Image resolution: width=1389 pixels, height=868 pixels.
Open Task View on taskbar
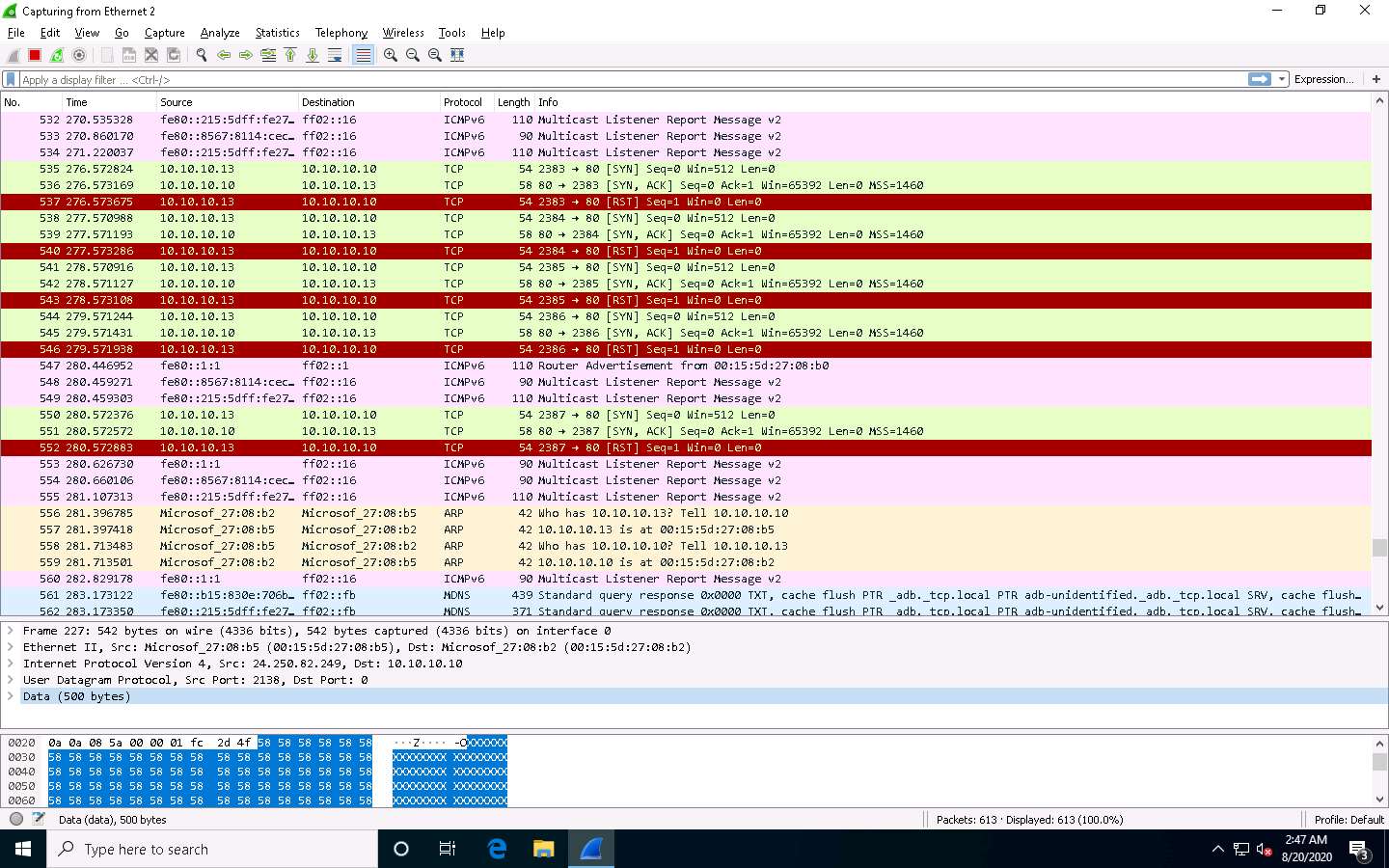pos(448,849)
